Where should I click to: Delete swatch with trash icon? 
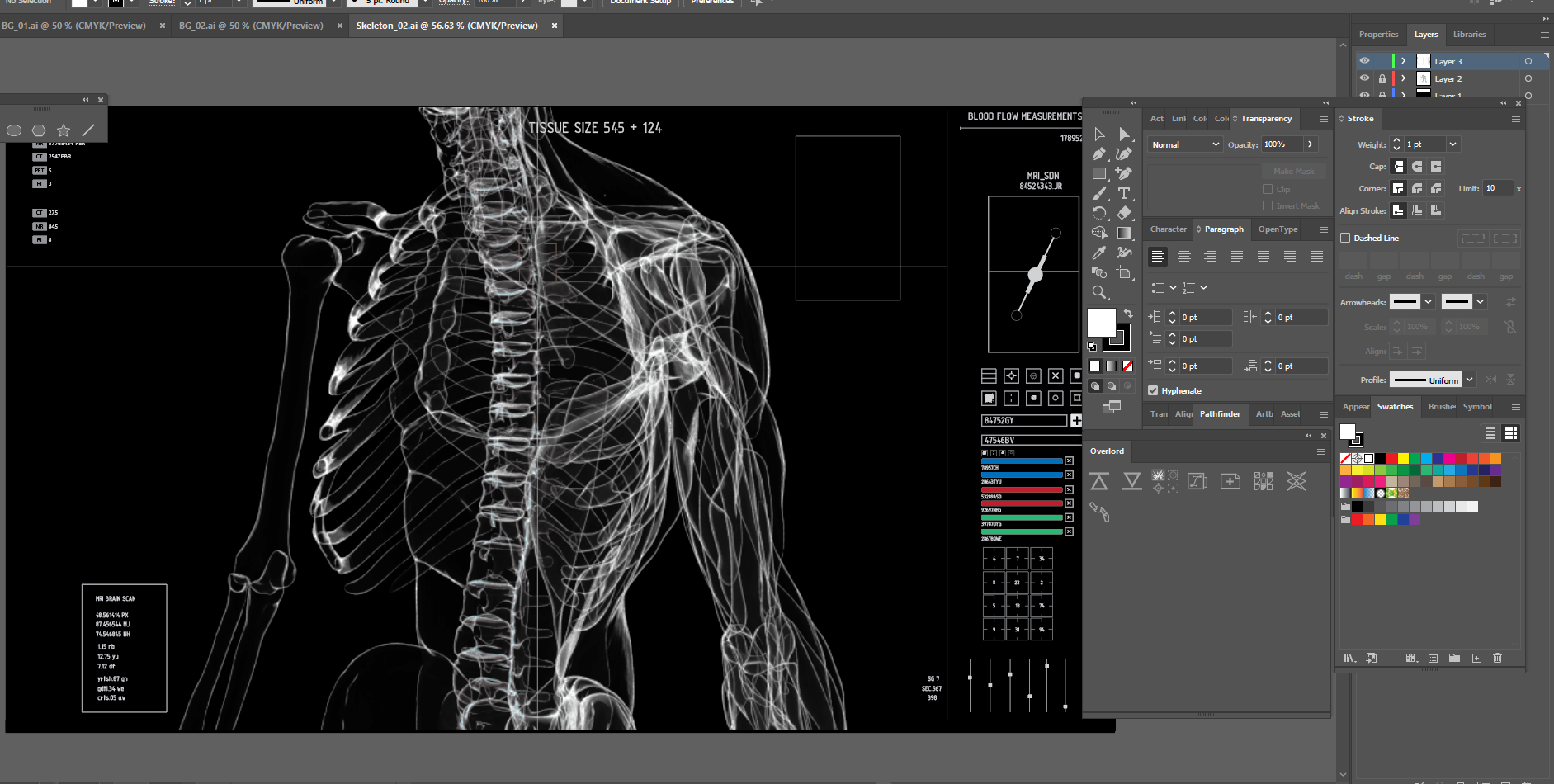pos(1498,658)
